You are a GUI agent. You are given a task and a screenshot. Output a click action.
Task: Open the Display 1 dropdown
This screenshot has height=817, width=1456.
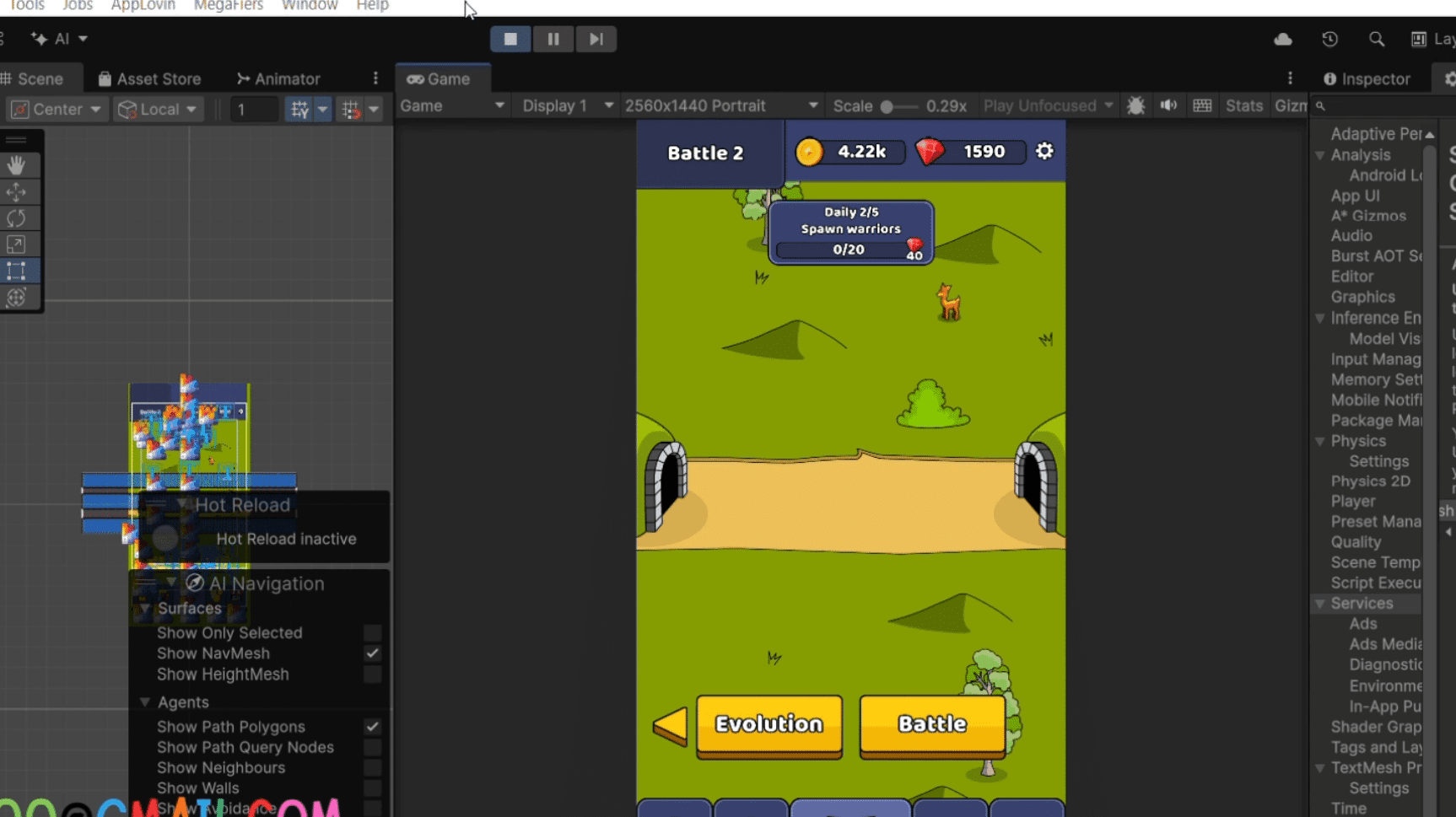click(x=568, y=105)
